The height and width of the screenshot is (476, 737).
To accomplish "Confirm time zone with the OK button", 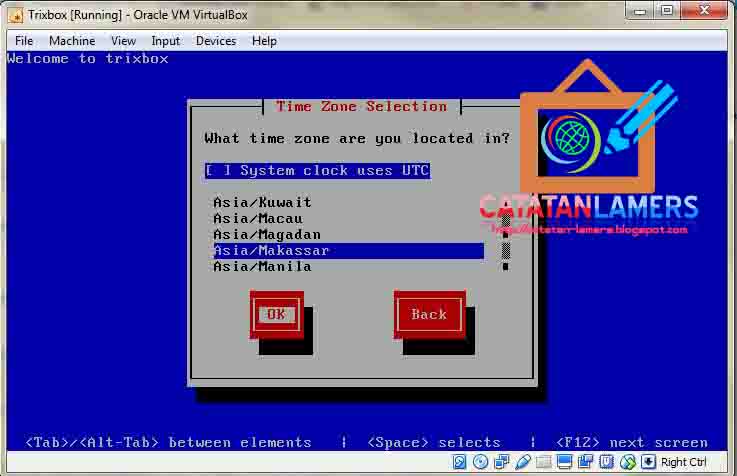I will (276, 314).
